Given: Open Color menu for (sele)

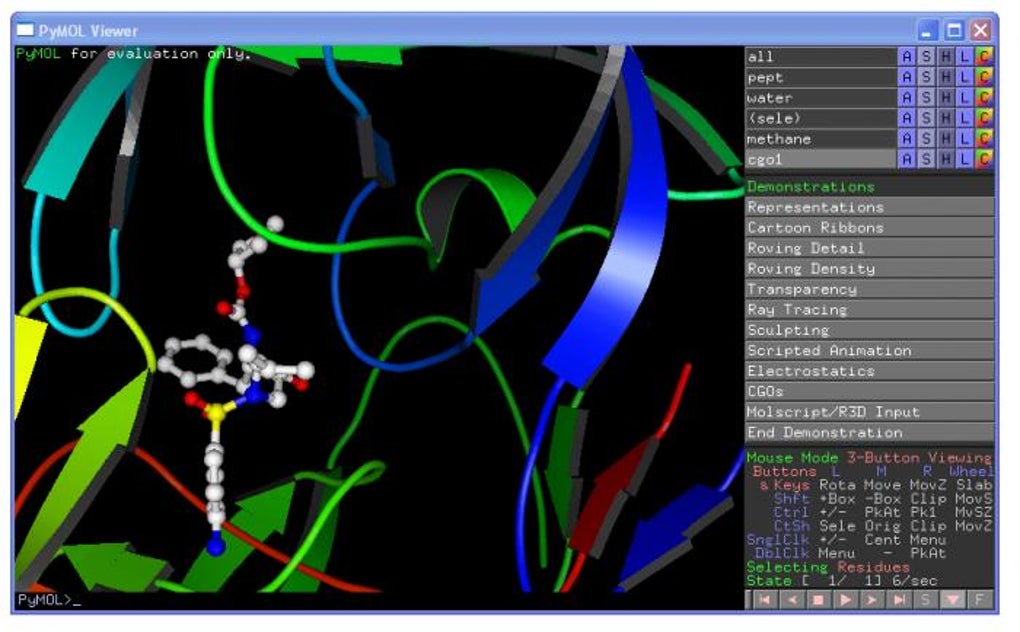Looking at the screenshot, I should [x=984, y=118].
